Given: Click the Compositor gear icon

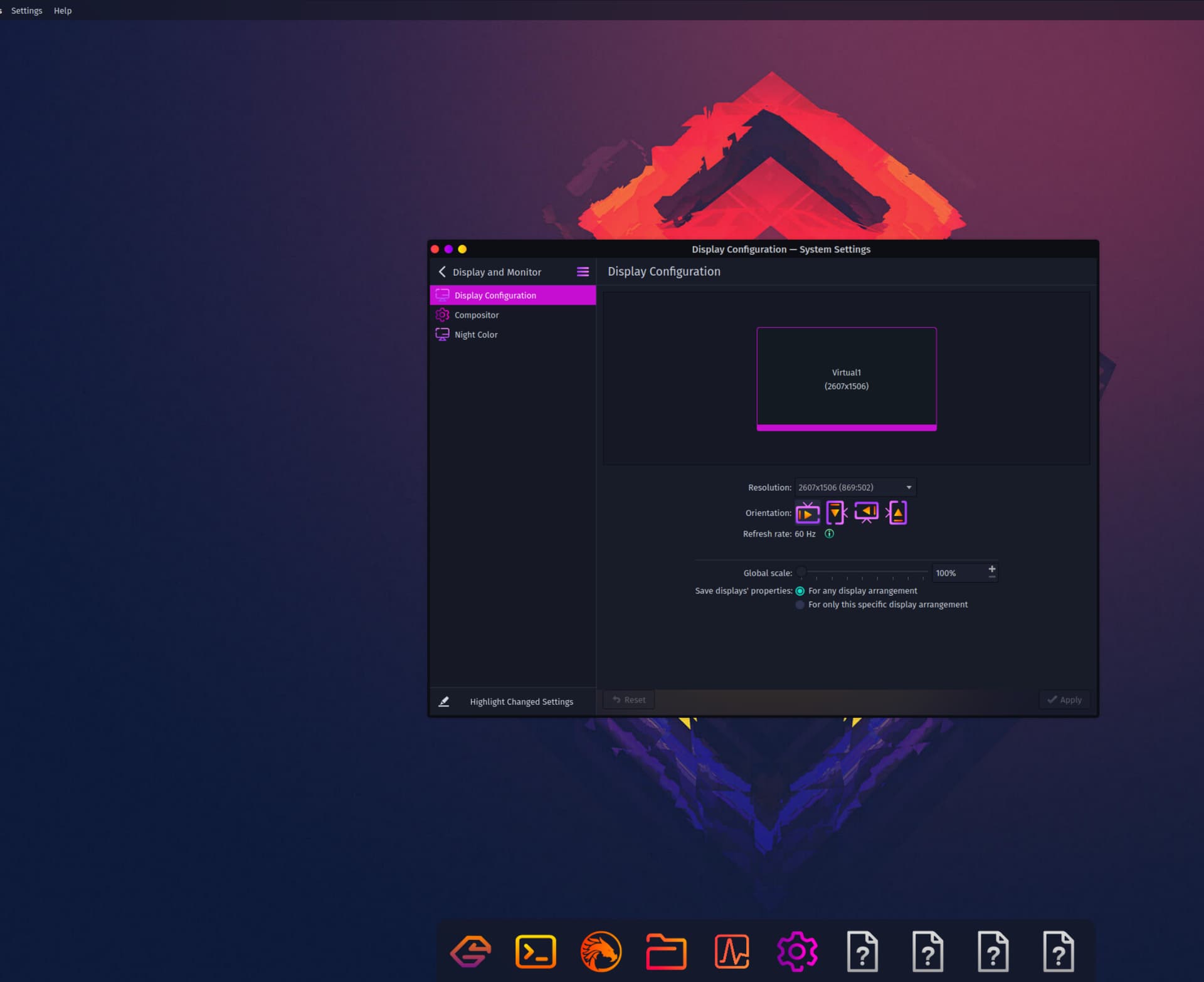Looking at the screenshot, I should point(442,315).
